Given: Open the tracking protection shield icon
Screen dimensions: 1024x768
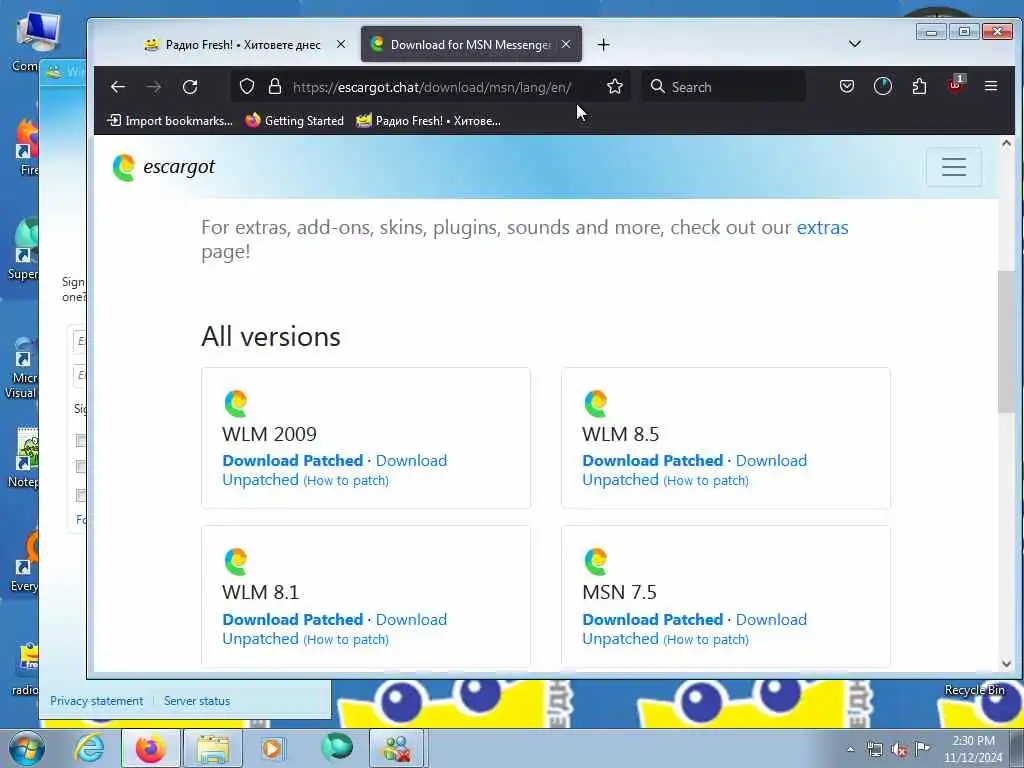Looking at the screenshot, I should point(247,86).
